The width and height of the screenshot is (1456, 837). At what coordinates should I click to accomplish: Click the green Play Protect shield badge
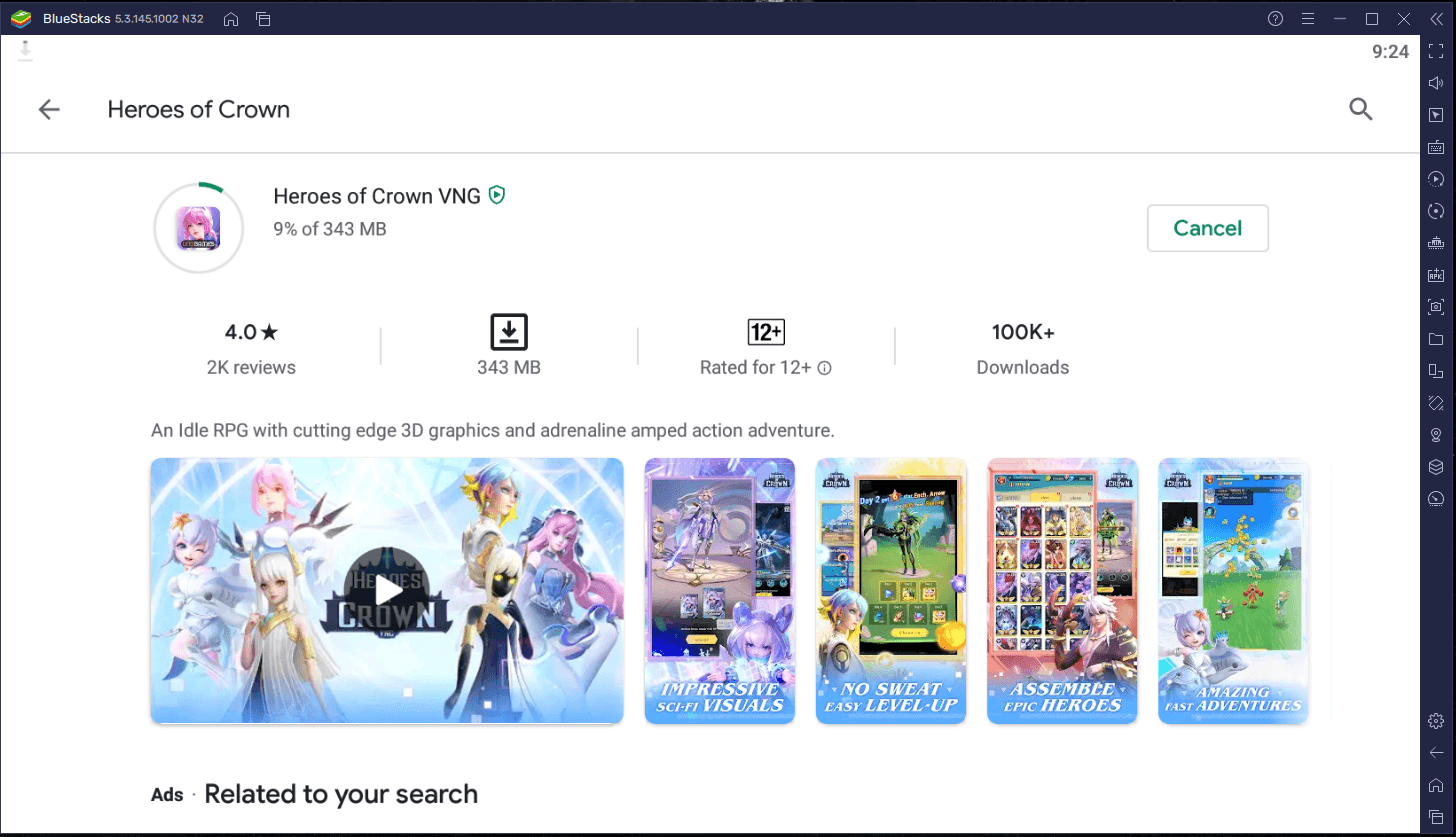click(497, 195)
